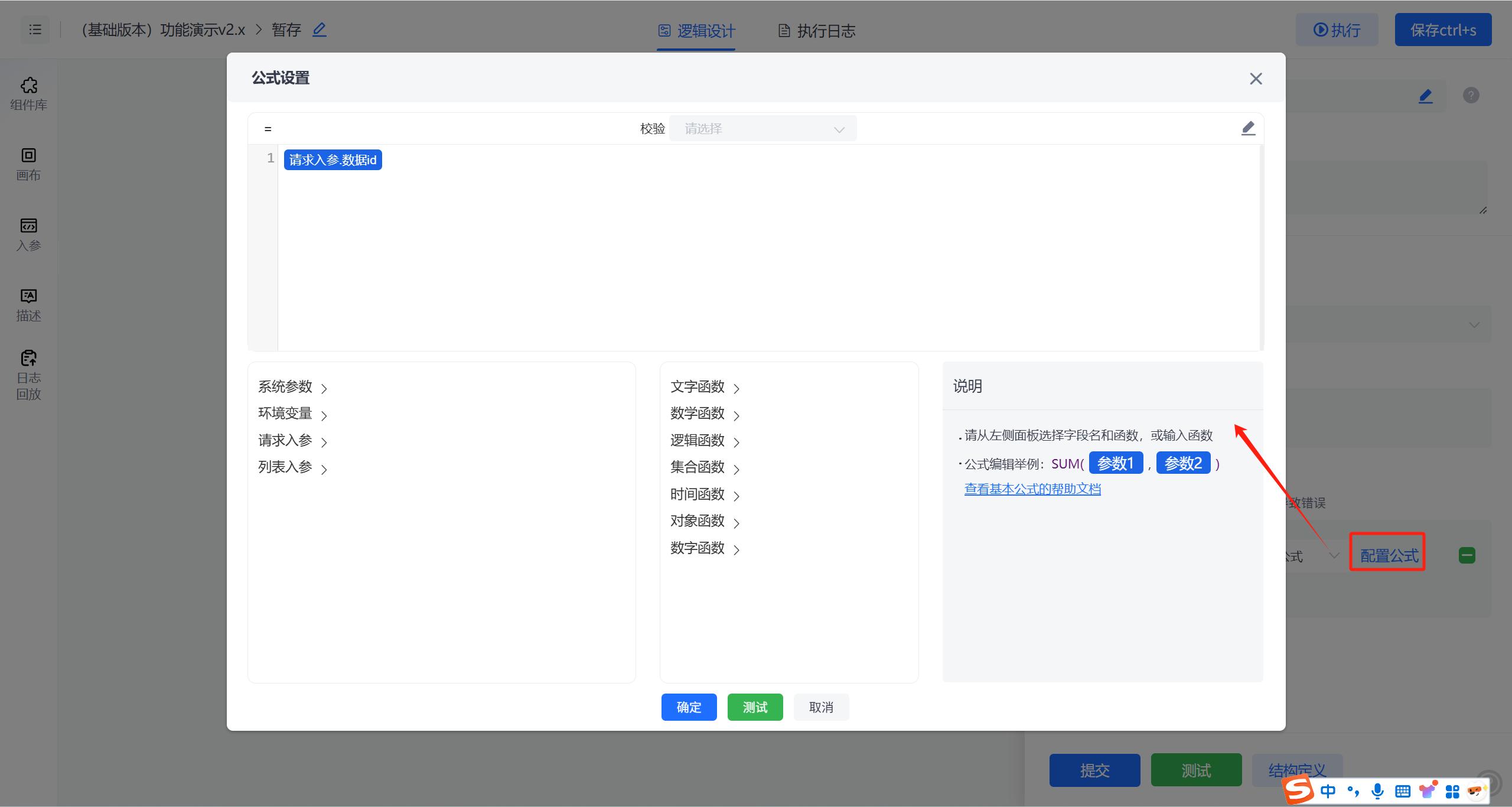
Task: Open the 入参 sidebar panel
Action: 28,235
